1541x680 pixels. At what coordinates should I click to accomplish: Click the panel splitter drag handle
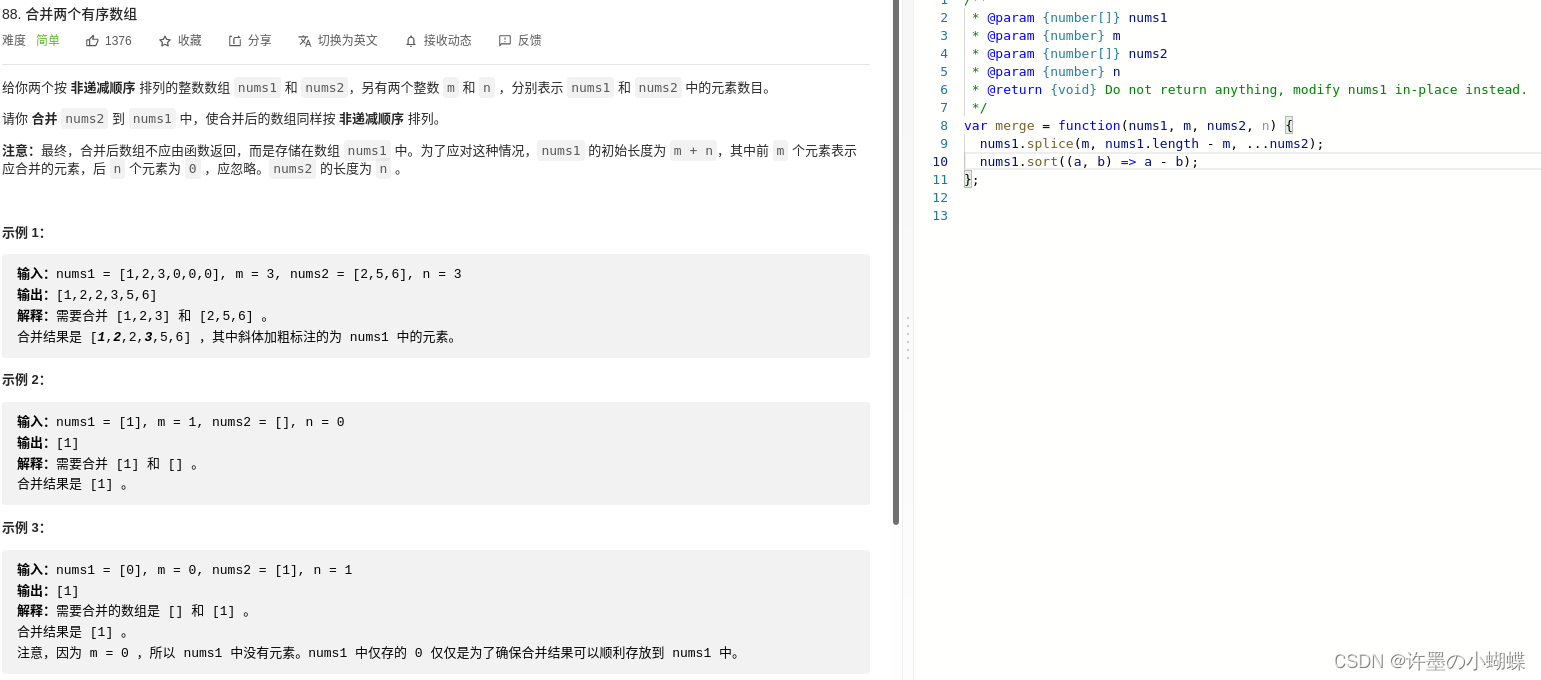(x=907, y=338)
